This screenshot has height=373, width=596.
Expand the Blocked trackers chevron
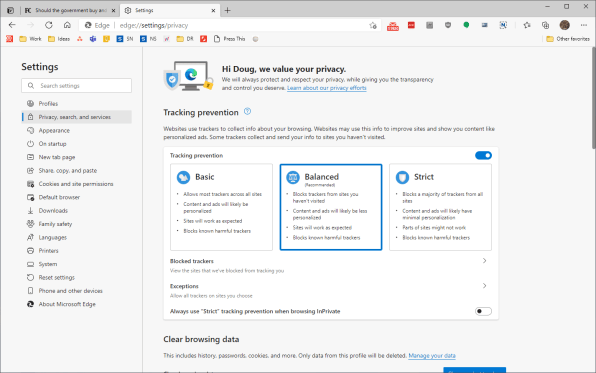(x=484, y=261)
